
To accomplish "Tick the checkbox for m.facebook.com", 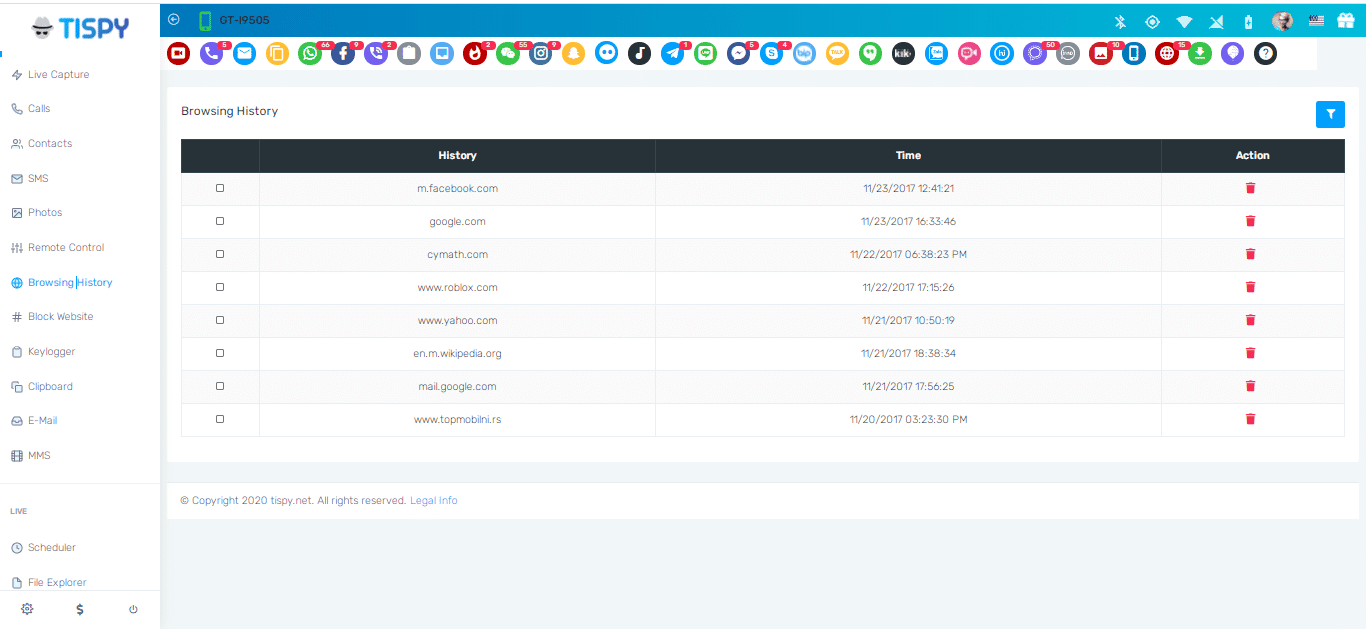I will 220,188.
